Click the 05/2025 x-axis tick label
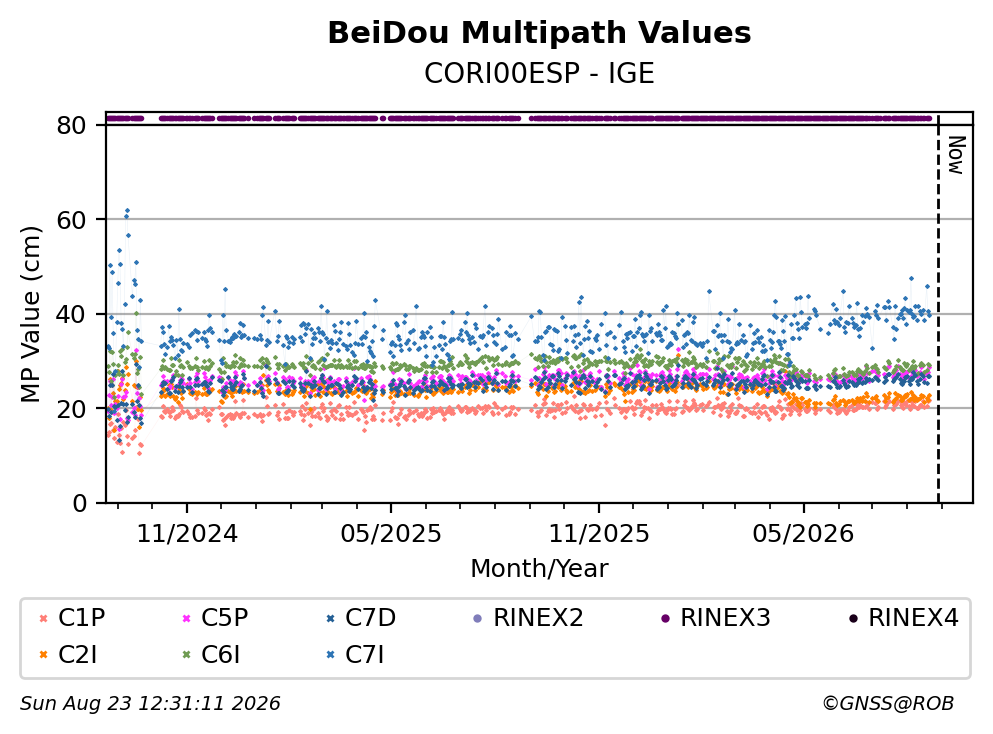This screenshot has height=734, width=993. 391,534
